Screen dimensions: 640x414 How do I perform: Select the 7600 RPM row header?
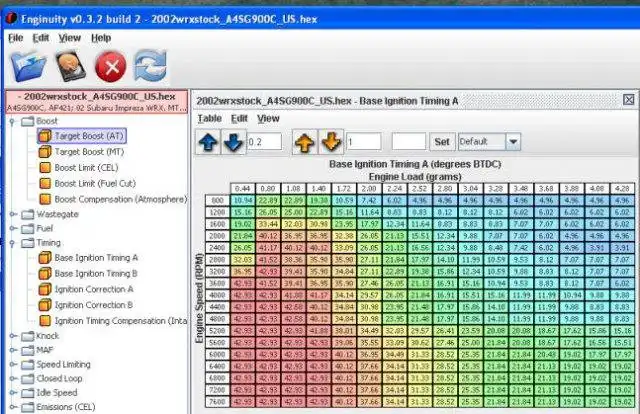[x=217, y=402]
